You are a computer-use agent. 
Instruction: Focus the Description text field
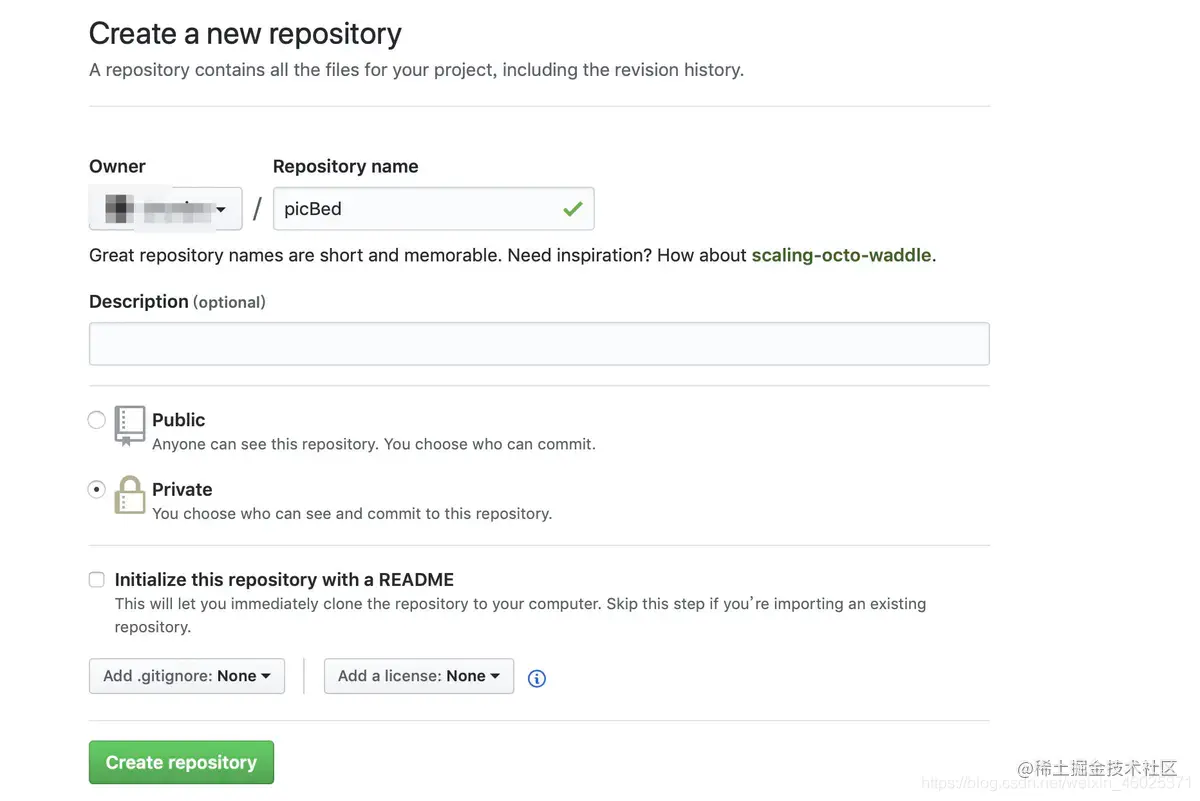[x=539, y=344]
